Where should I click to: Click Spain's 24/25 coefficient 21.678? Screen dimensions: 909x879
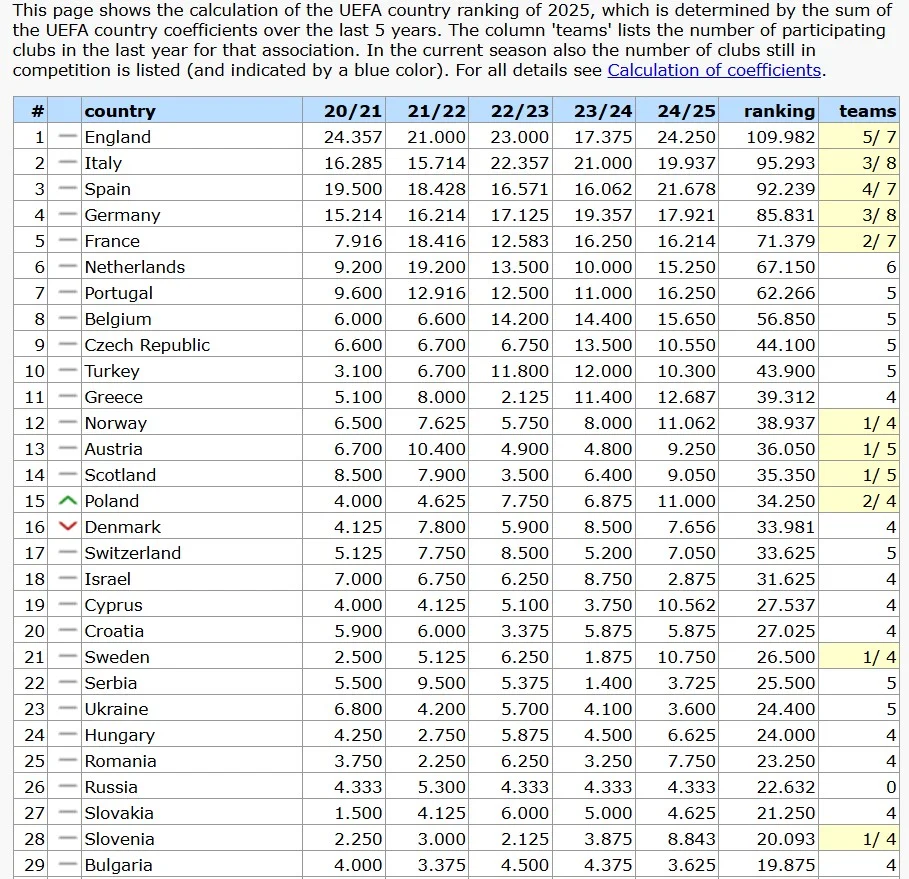click(x=687, y=189)
